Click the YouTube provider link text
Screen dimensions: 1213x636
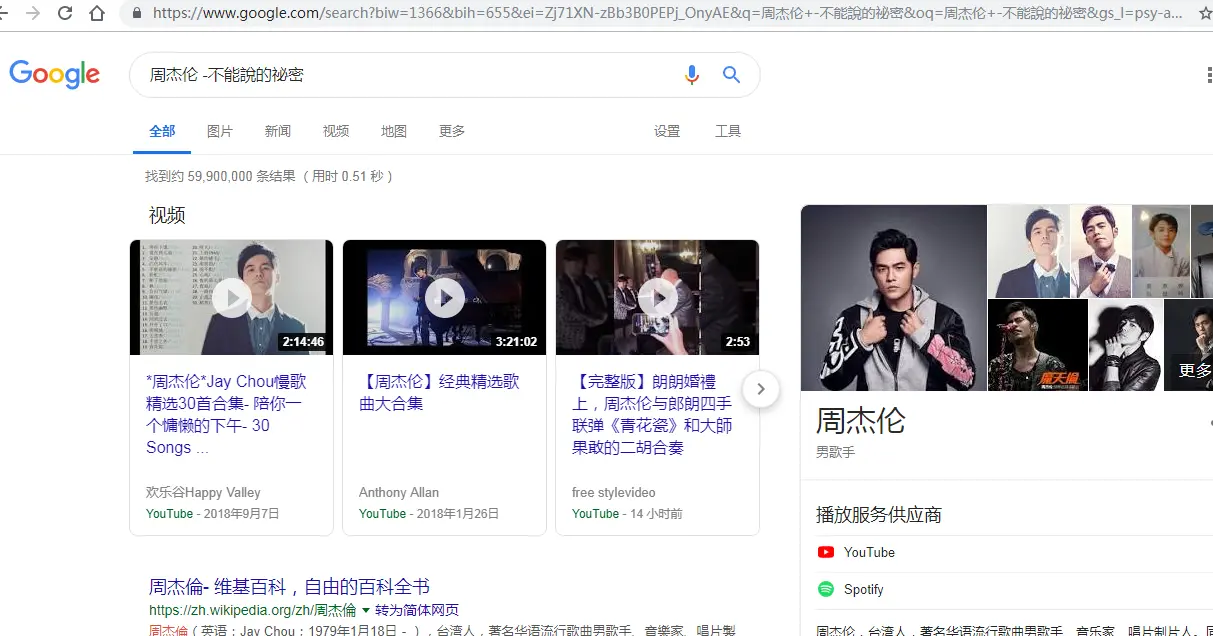coord(869,552)
